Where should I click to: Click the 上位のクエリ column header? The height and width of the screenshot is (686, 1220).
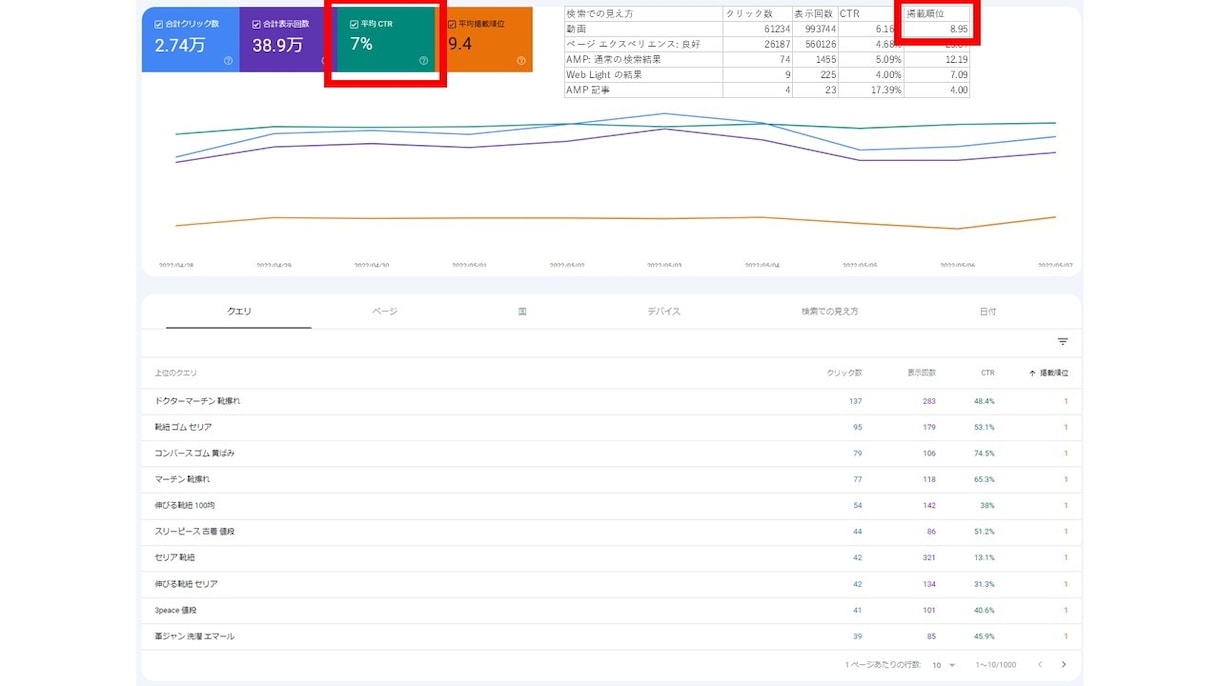click(176, 373)
